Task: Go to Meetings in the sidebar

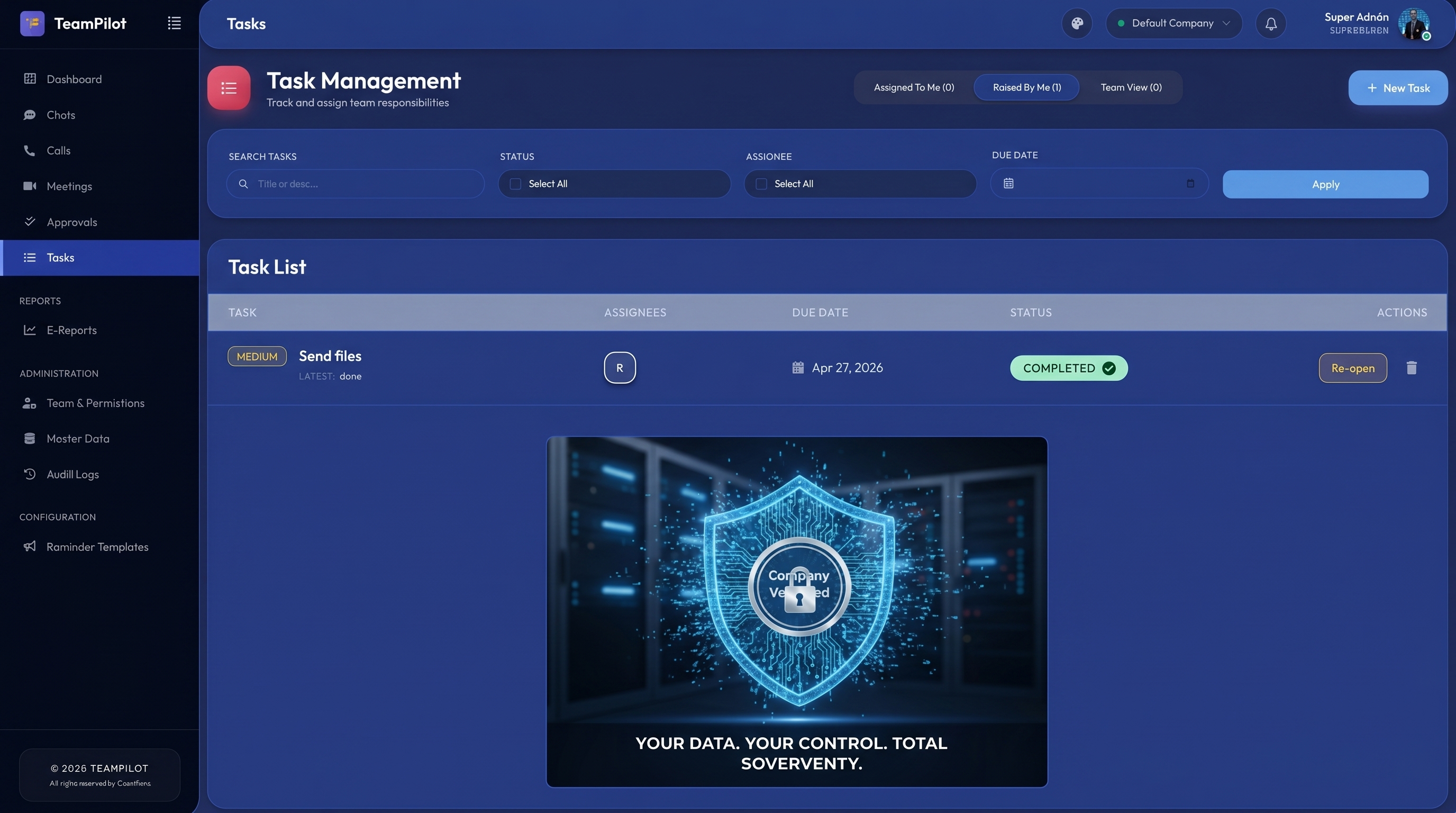Action: pos(99,186)
